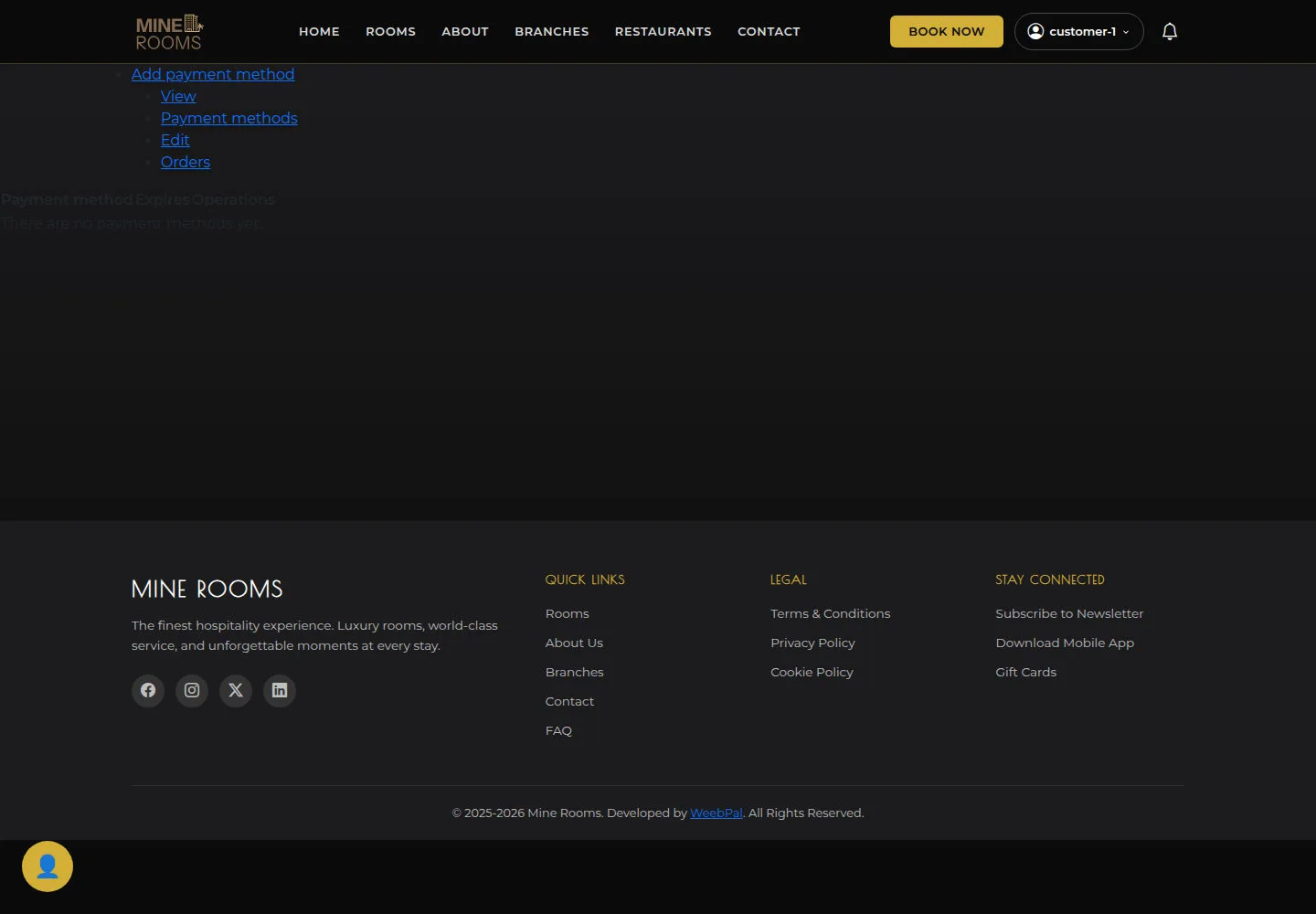
Task: Open the X (Twitter) social link
Action: [236, 690]
